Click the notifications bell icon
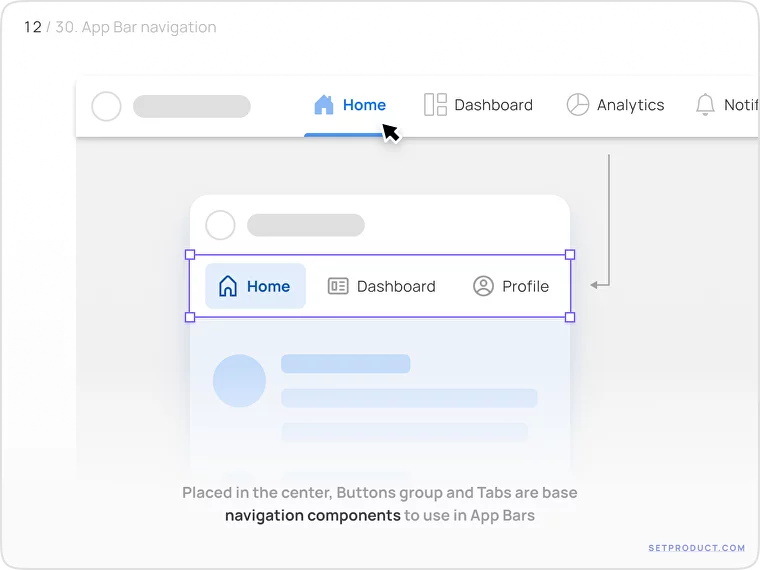The height and width of the screenshot is (570, 760). (705, 105)
